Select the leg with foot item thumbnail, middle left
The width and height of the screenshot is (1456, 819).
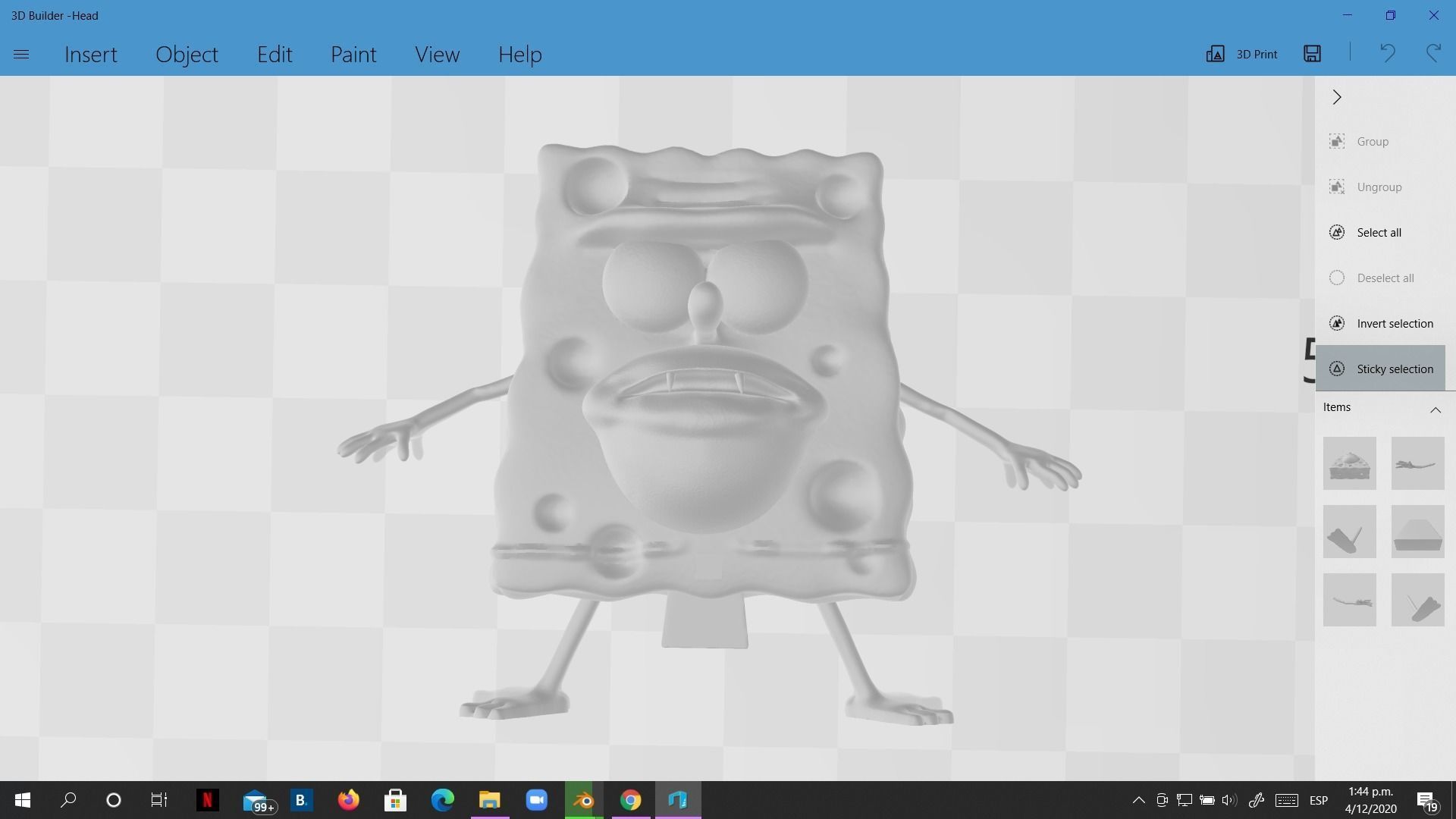[1349, 532]
